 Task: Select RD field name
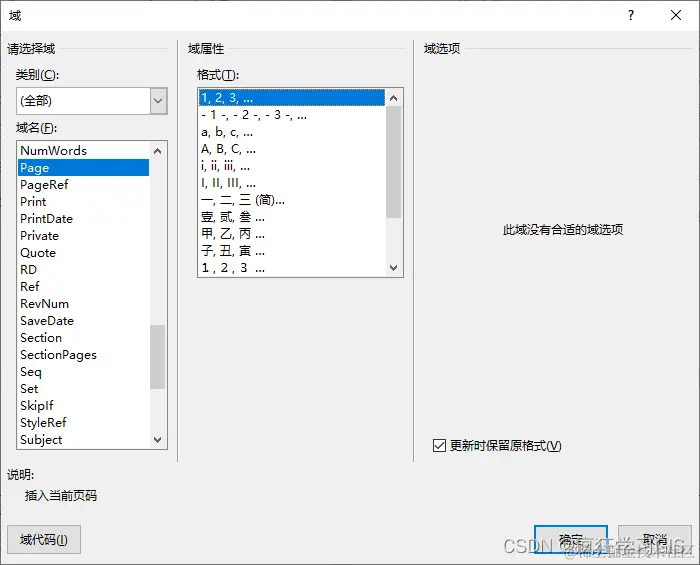(83, 270)
